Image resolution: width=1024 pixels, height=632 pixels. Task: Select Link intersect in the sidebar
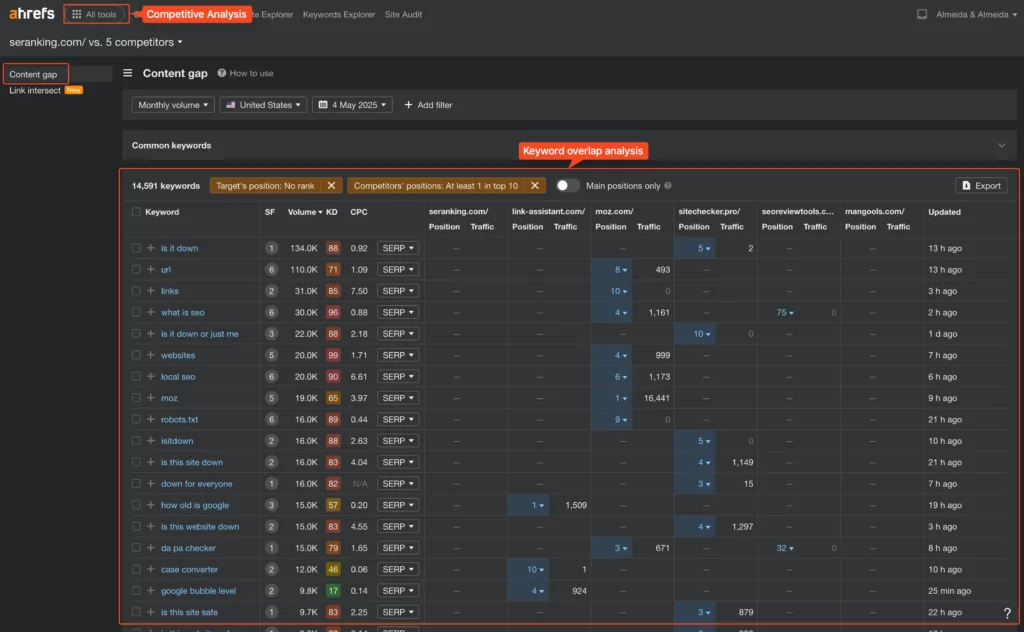tap(35, 91)
